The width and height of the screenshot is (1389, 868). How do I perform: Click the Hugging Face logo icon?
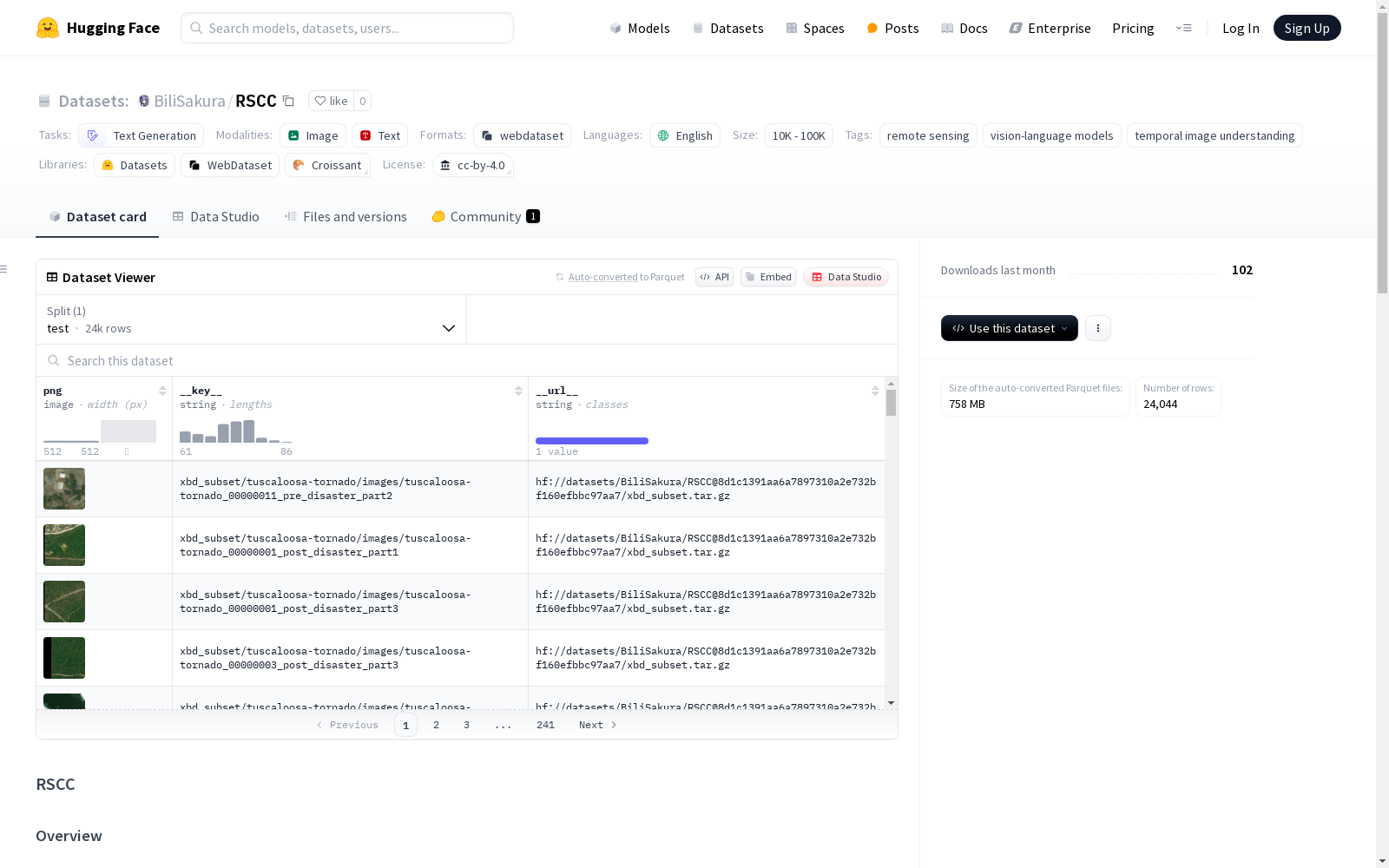tap(48, 28)
